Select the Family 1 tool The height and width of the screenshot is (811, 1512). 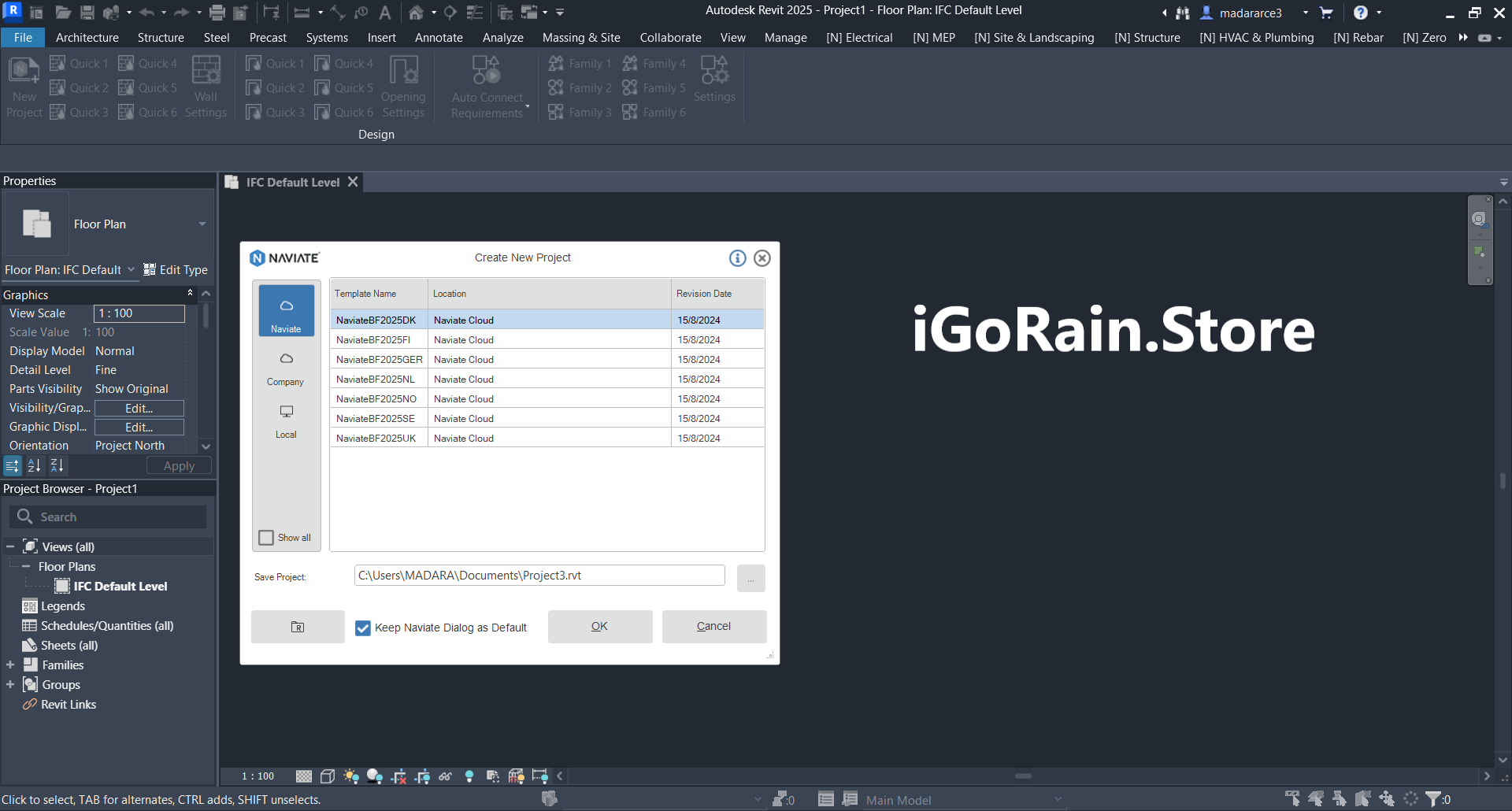coord(580,63)
